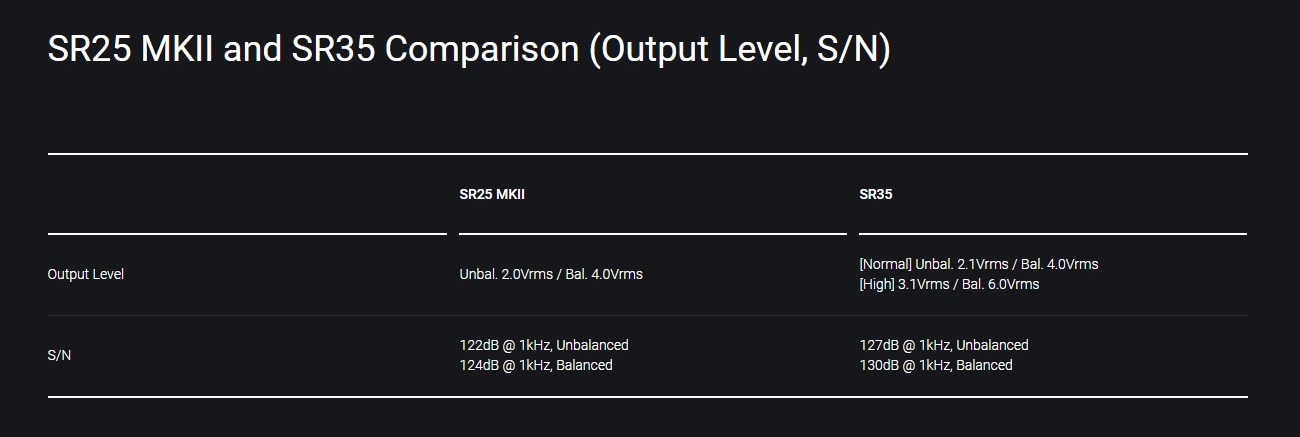Click SR35 Normal output level line
This screenshot has width=1300, height=437.
pyautogui.click(x=979, y=264)
